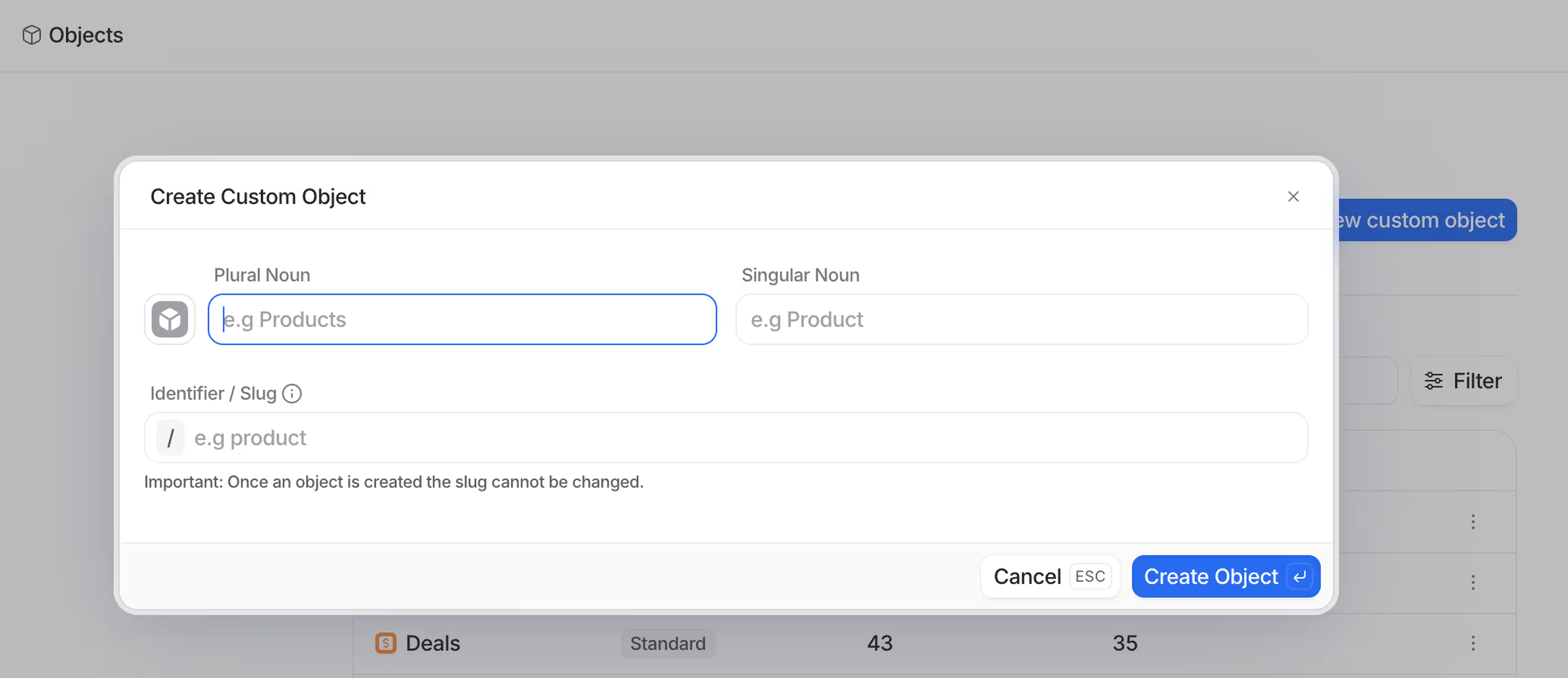Click the info icon beside Identifier / Slug
1568x678 pixels.
click(292, 394)
